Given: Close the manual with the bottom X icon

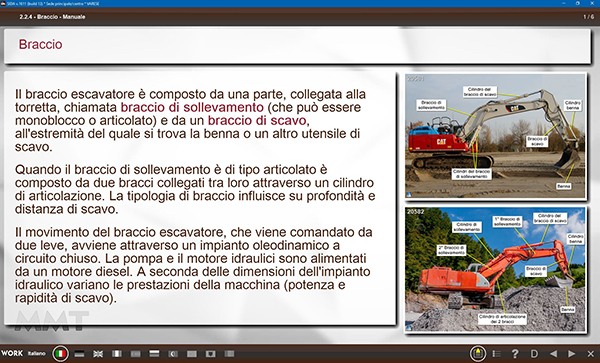Looking at the screenshot, I should coord(590,354).
